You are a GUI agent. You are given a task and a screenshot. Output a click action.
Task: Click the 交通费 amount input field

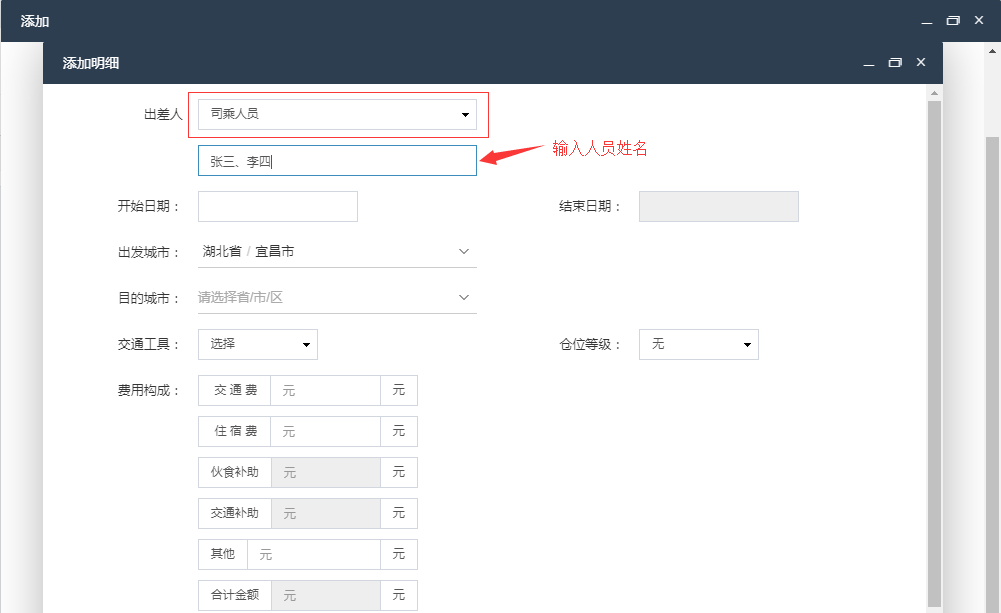[x=326, y=390]
